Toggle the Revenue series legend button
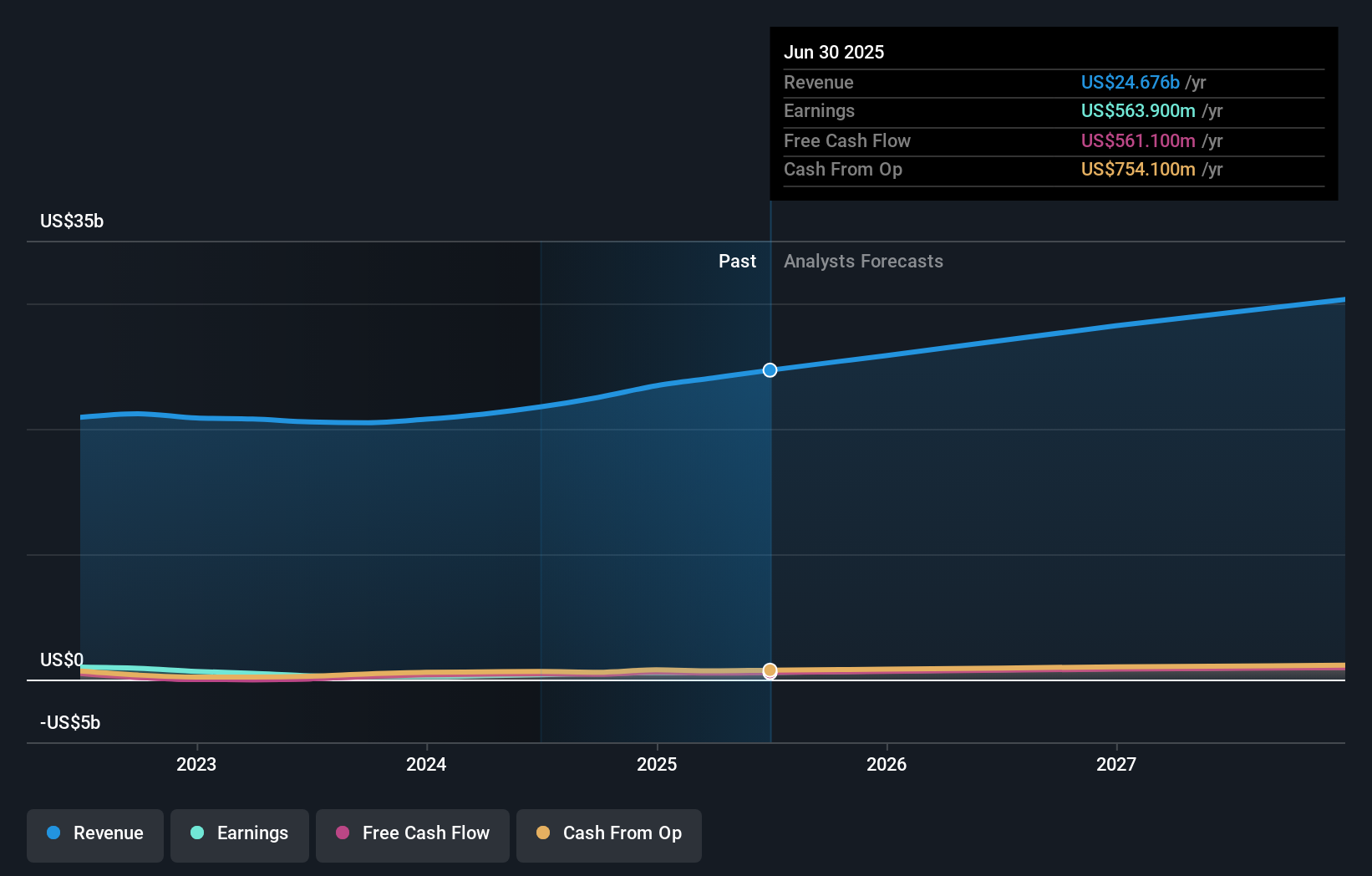This screenshot has height=876, width=1372. coord(95,834)
